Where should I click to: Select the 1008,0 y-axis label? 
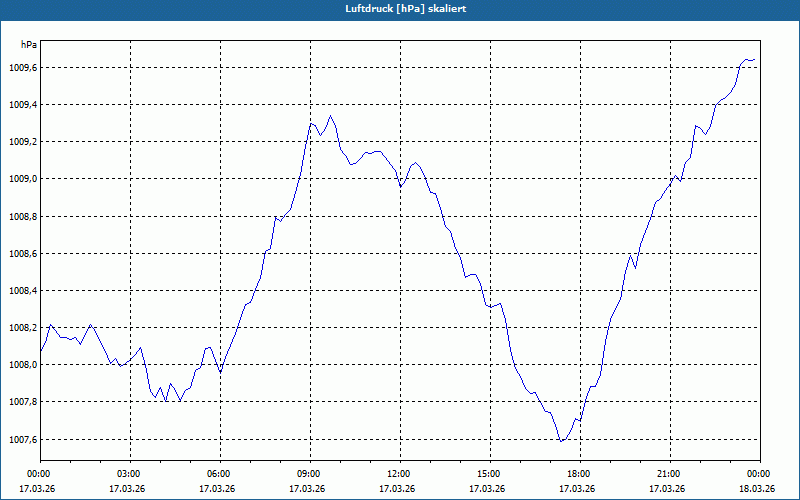tap(22, 365)
